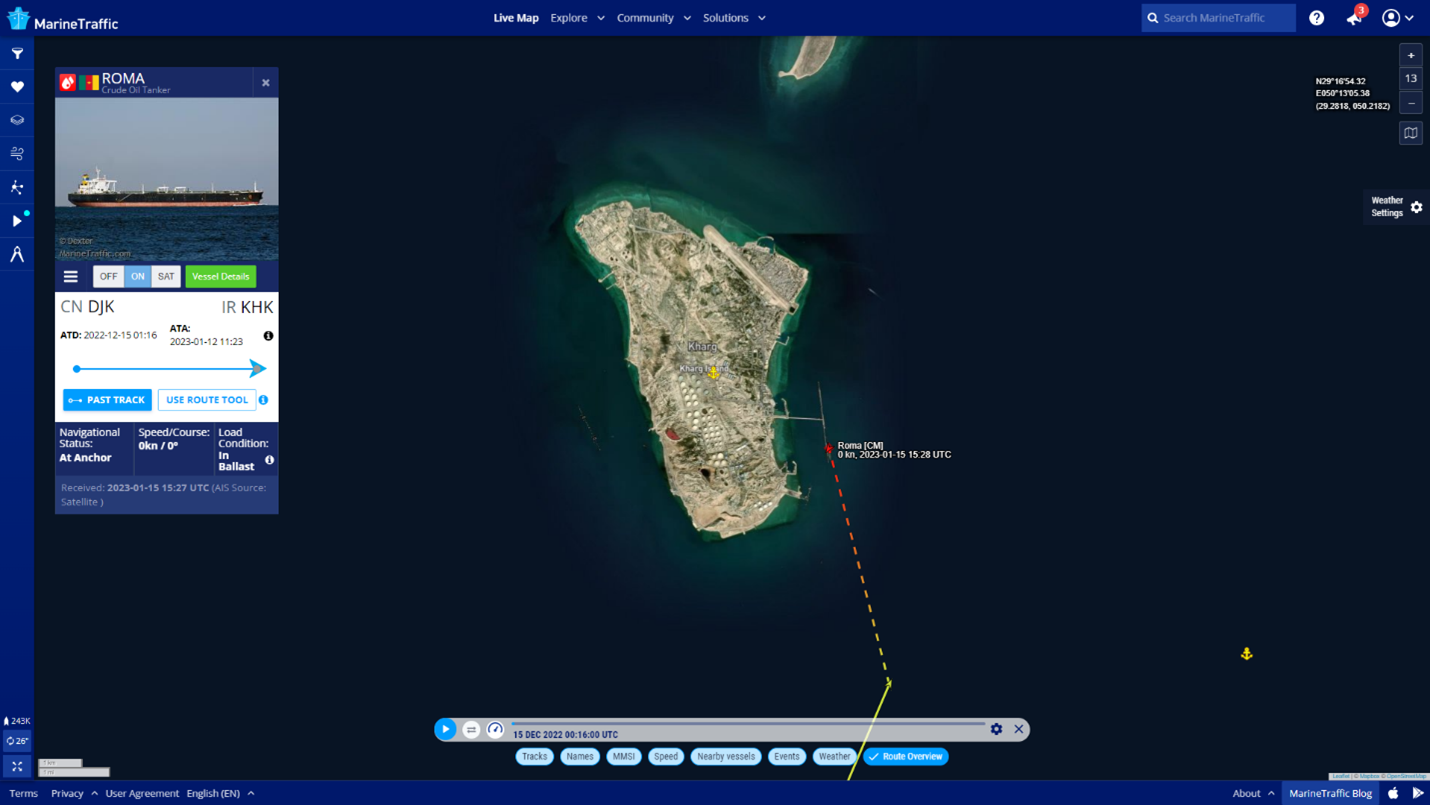Image resolution: width=1430 pixels, height=805 pixels.
Task: Open the Apple app store icon
Action: pyautogui.click(x=1393, y=793)
